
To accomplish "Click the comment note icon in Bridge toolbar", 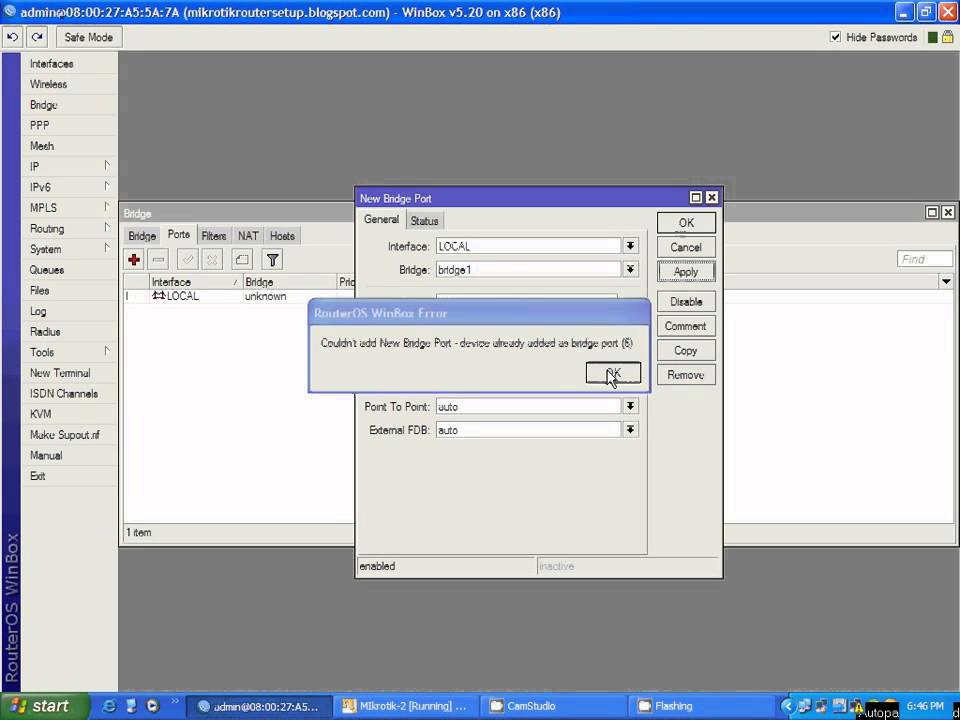I will point(242,260).
